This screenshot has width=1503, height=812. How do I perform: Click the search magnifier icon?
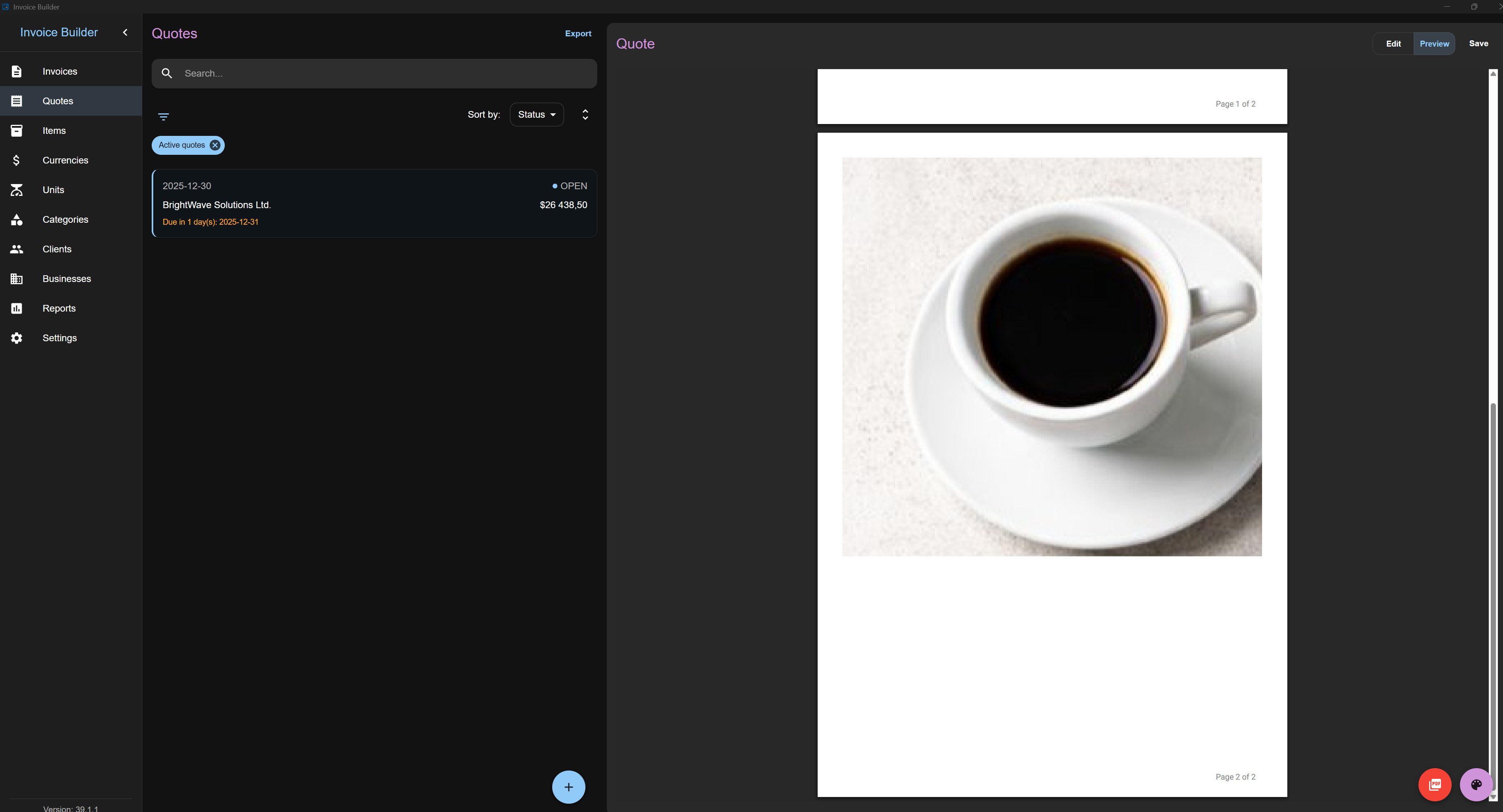pyautogui.click(x=167, y=73)
